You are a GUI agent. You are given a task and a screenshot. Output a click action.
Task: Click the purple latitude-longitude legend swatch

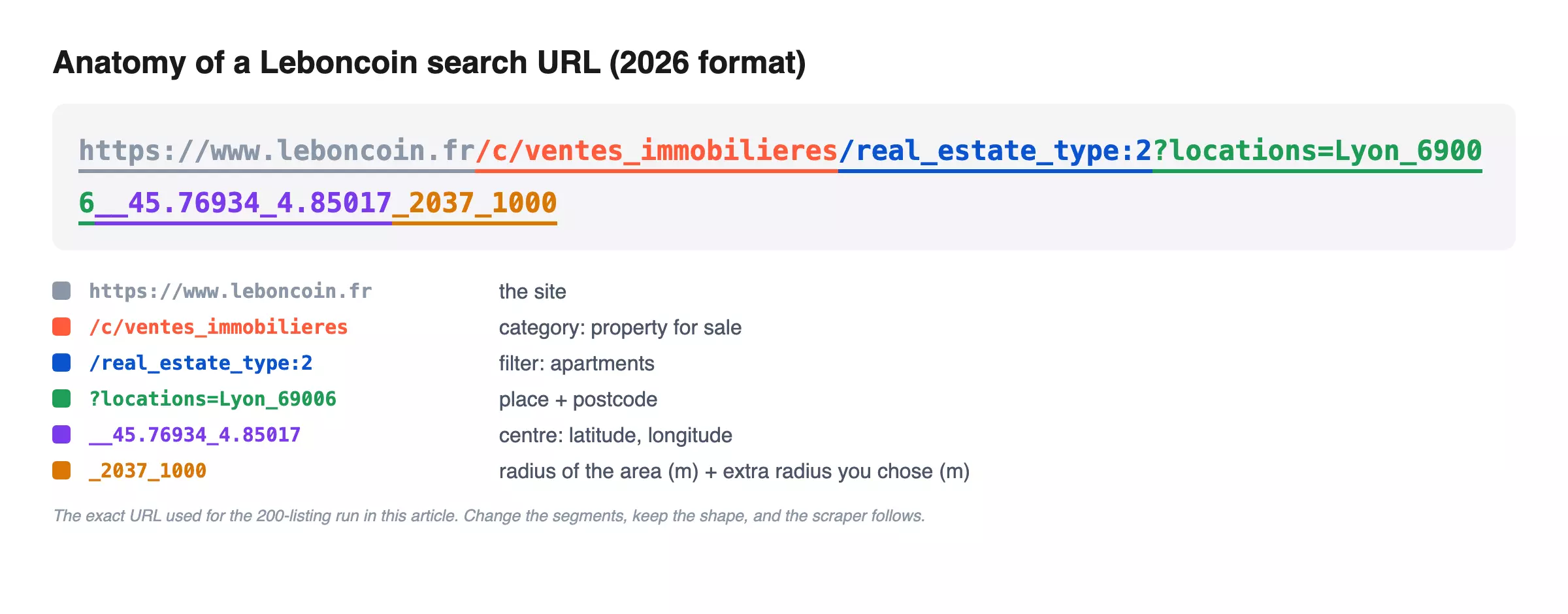61,434
